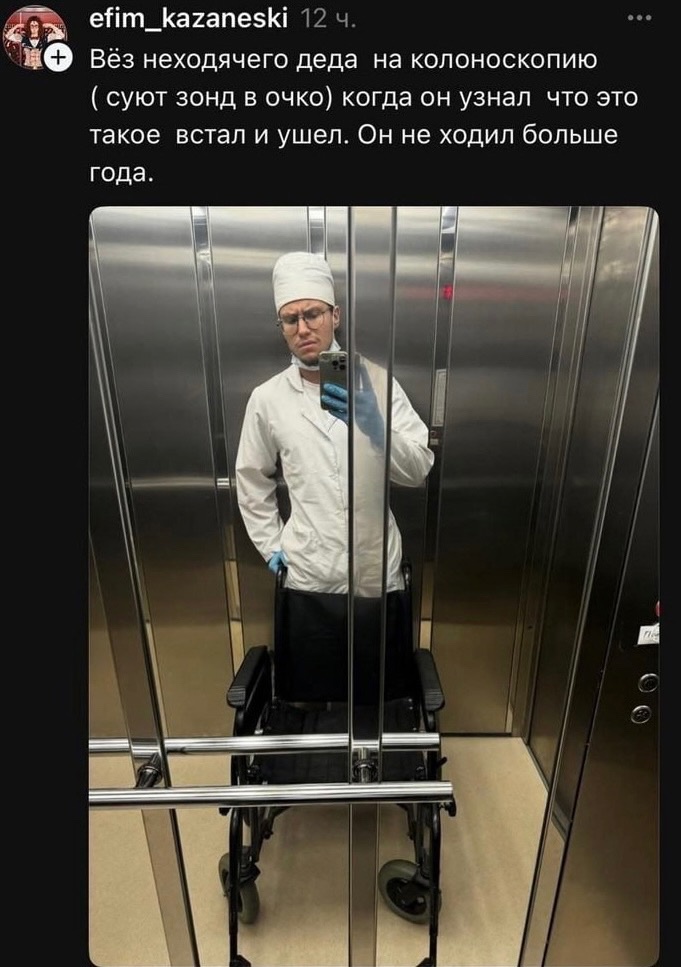The image size is (681, 967).
Task: Click the red floor indicator display
Action: (x=448, y=290)
